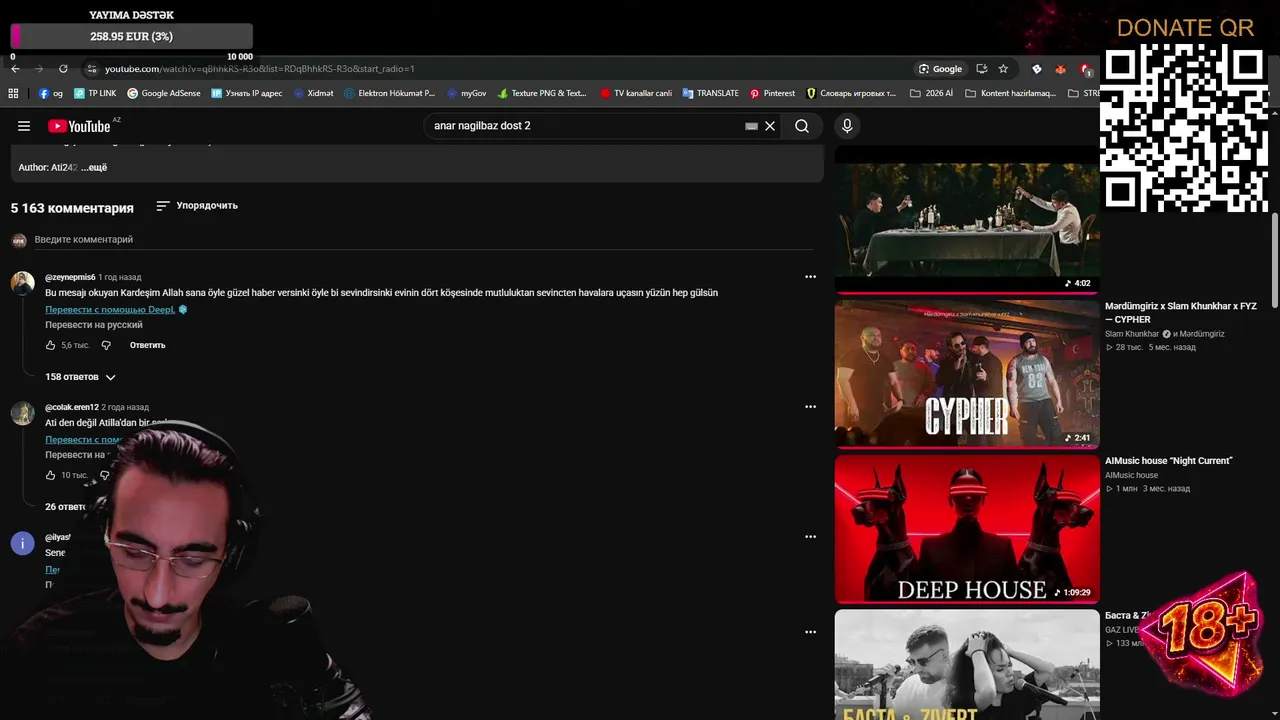Image resolution: width=1280 pixels, height=720 pixels.
Task: Open @colak.eren12 profile avatar
Action: 22,412
